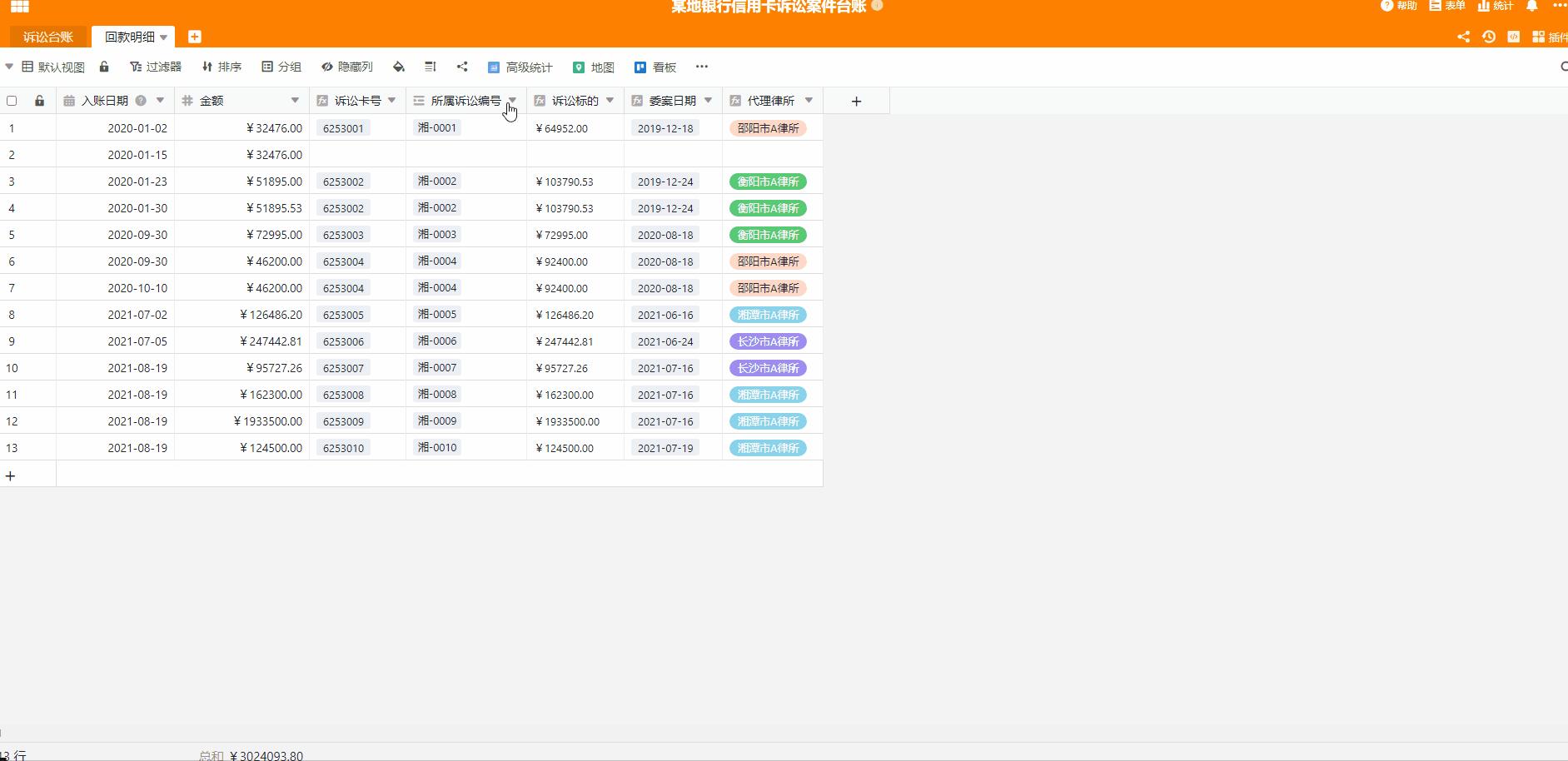This screenshot has height=761, width=1568.
Task: Open the 地图 map plugin
Action: pyautogui.click(x=594, y=67)
